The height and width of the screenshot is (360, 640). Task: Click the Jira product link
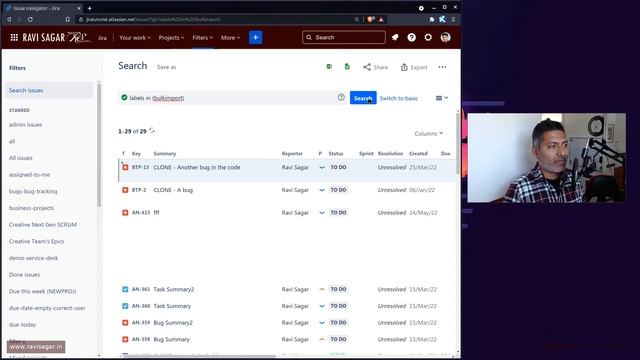click(102, 38)
